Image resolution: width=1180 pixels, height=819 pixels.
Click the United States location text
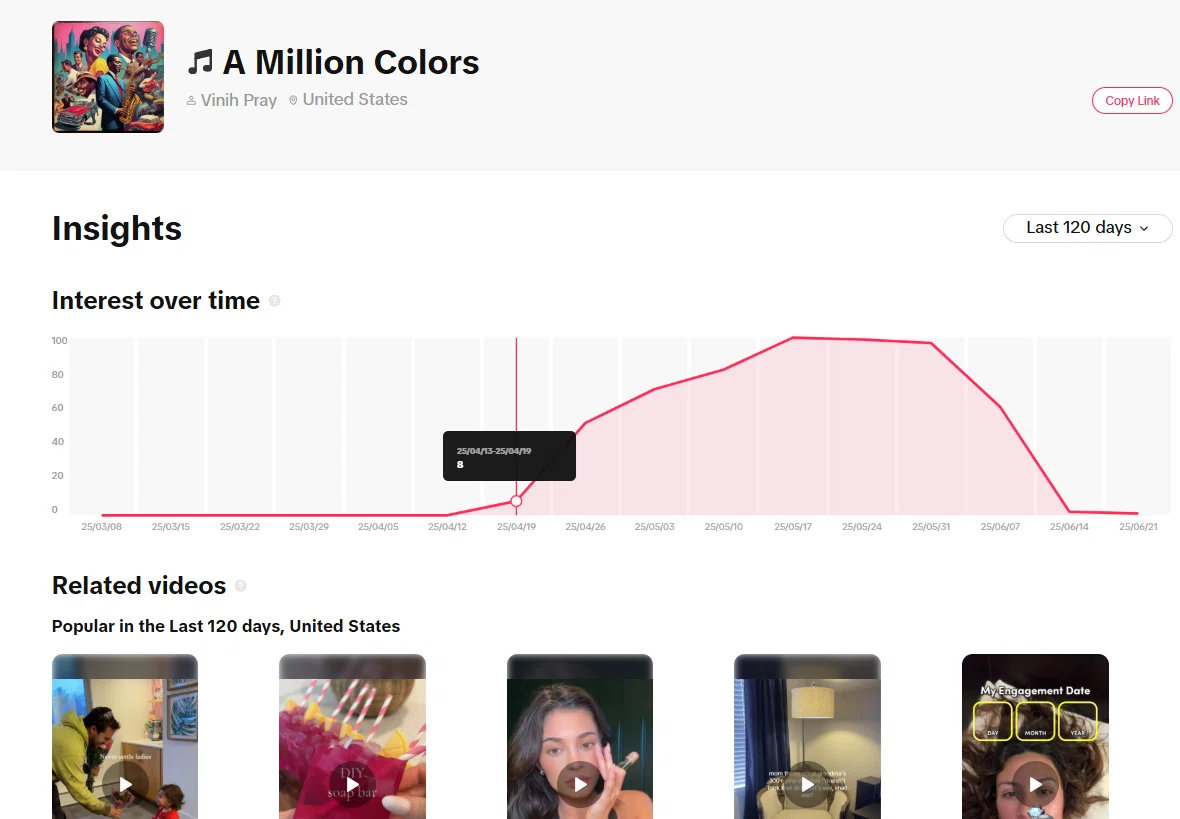(x=355, y=99)
